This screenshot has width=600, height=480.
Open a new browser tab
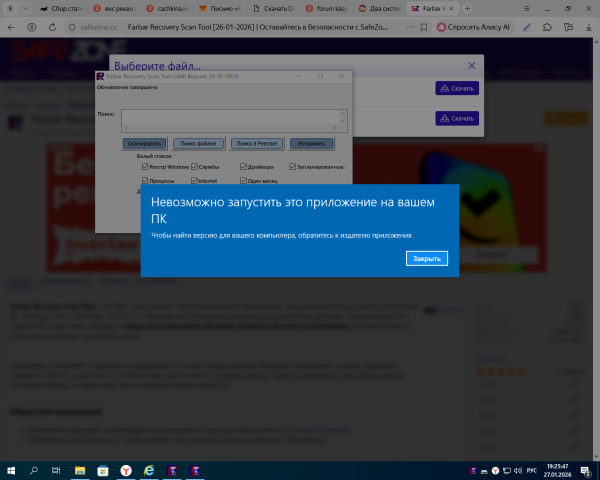(467, 8)
